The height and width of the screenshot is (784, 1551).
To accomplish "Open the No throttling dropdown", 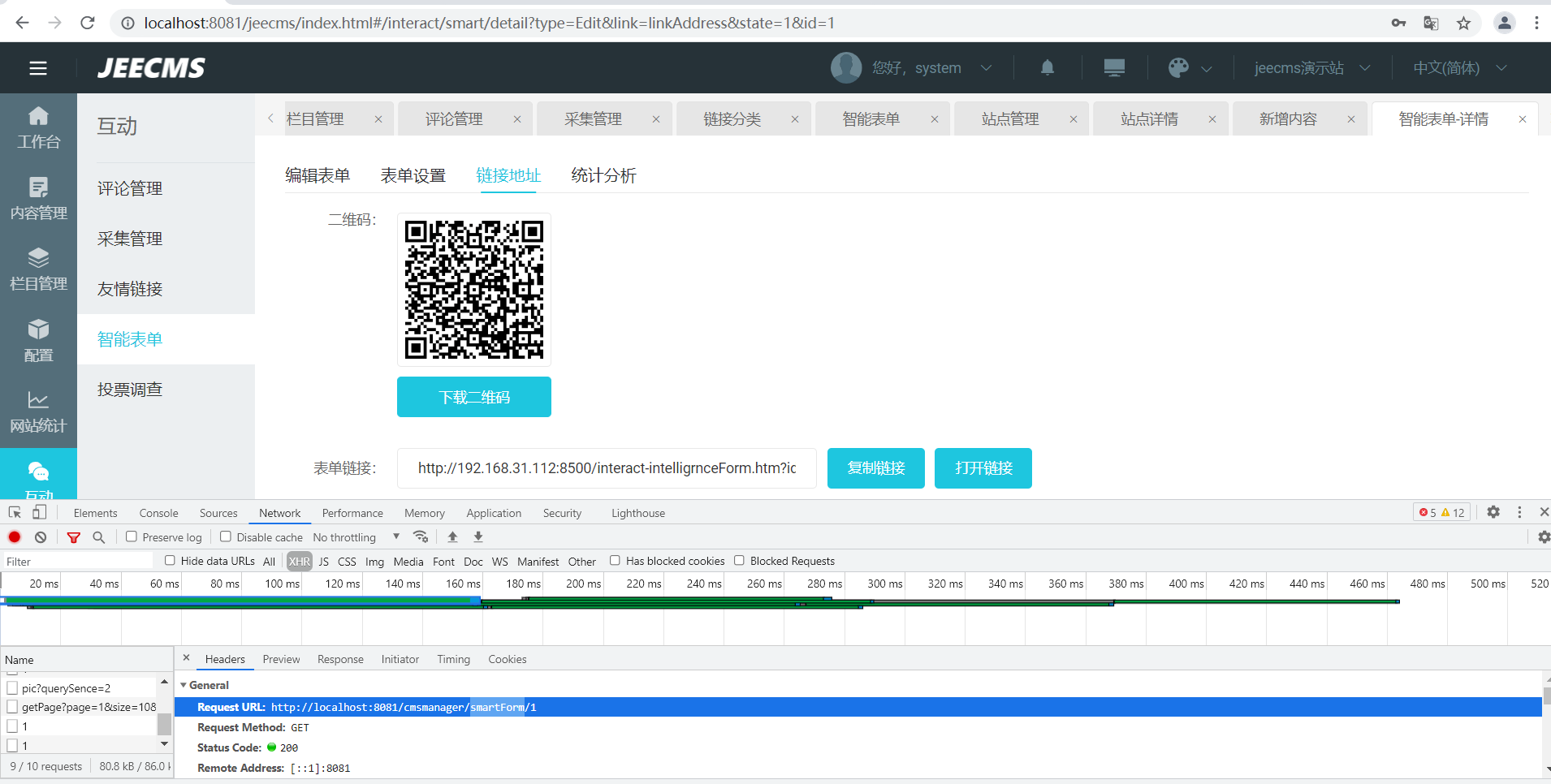I will [x=356, y=537].
